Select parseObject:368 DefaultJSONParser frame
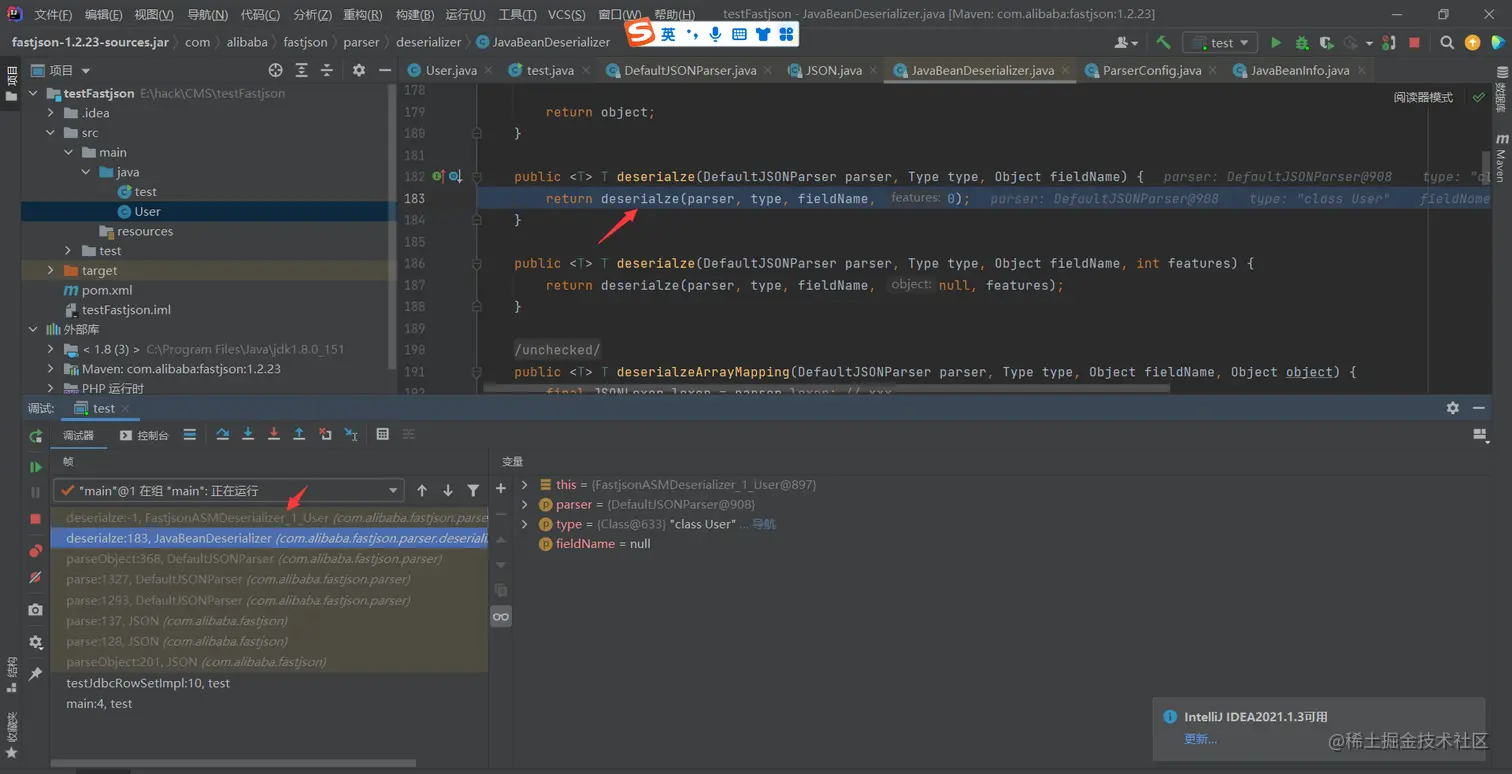The width and height of the screenshot is (1512, 774). click(x=269, y=559)
